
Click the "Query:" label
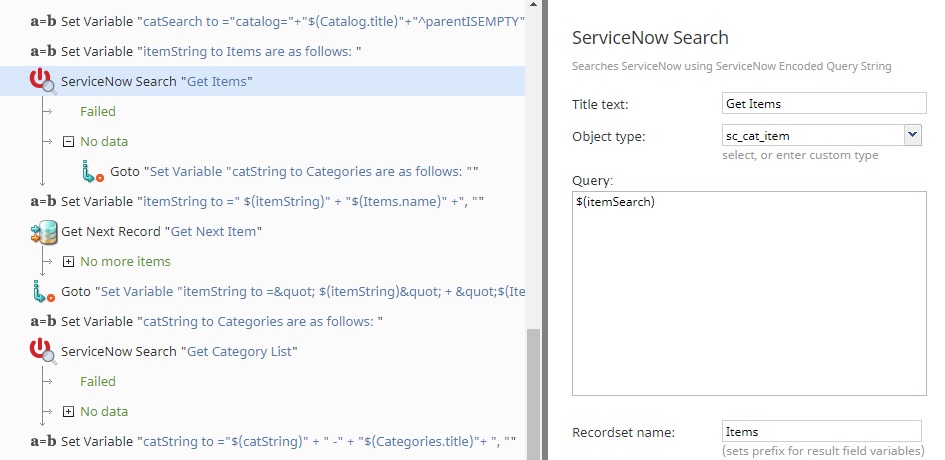click(x=592, y=180)
